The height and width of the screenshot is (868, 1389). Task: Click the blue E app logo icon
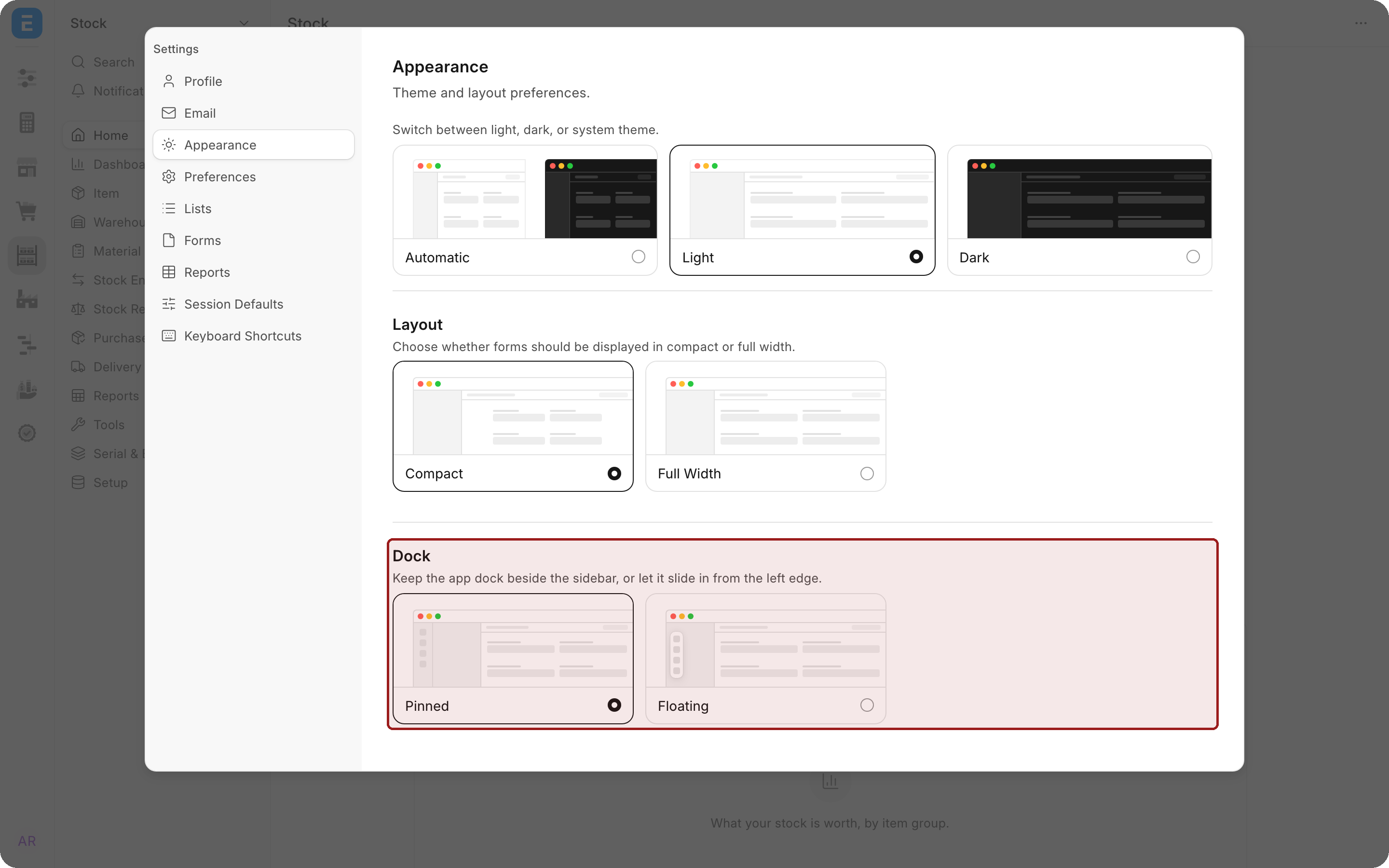tap(27, 24)
